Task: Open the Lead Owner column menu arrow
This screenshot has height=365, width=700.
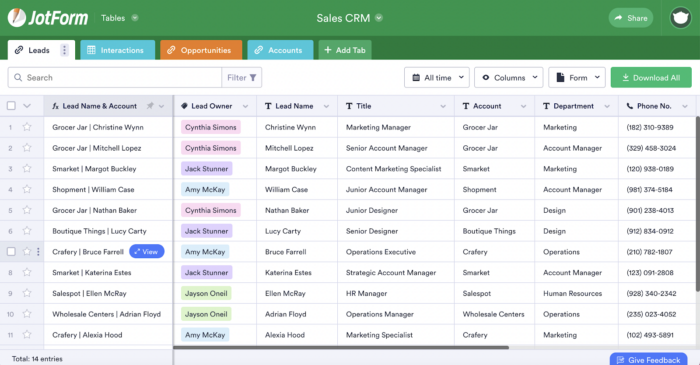Action: [x=245, y=106]
